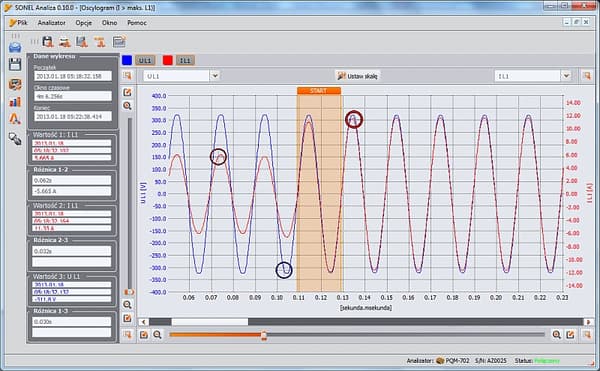Screen dimensions: 600x371
Task: Click the vertical axis zoom-in magnifier
Action: pos(127,106)
